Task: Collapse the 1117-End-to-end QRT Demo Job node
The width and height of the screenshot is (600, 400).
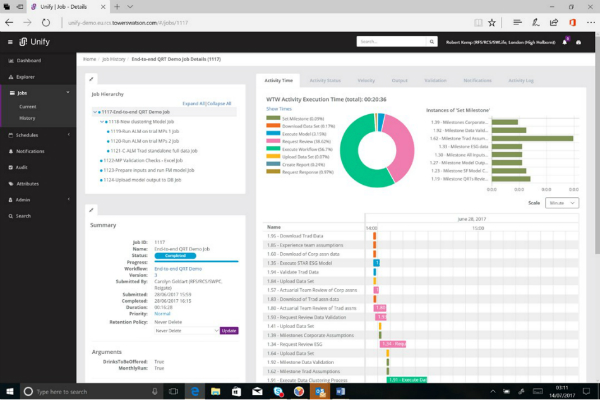Action: point(95,112)
